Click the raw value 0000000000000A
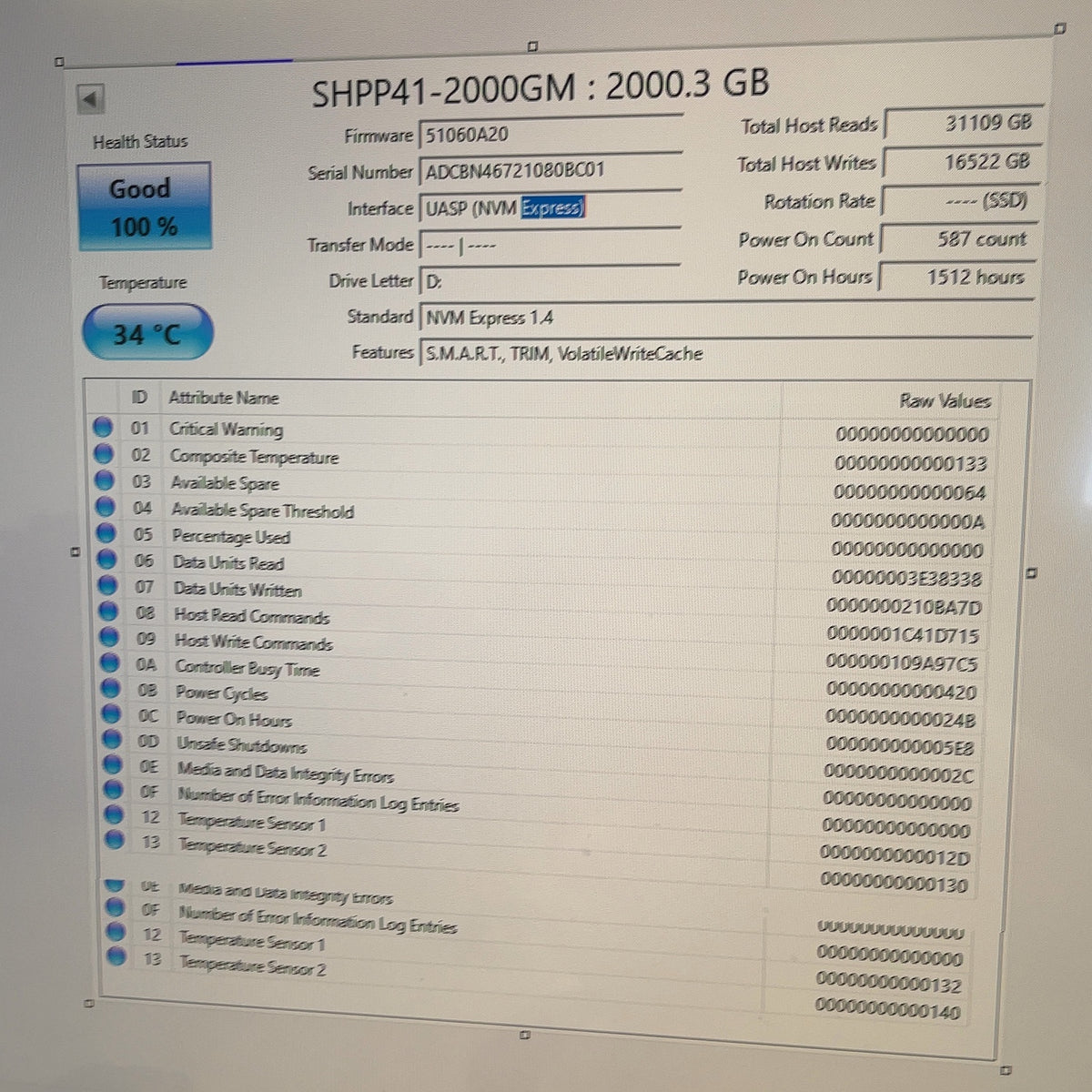 point(908,521)
